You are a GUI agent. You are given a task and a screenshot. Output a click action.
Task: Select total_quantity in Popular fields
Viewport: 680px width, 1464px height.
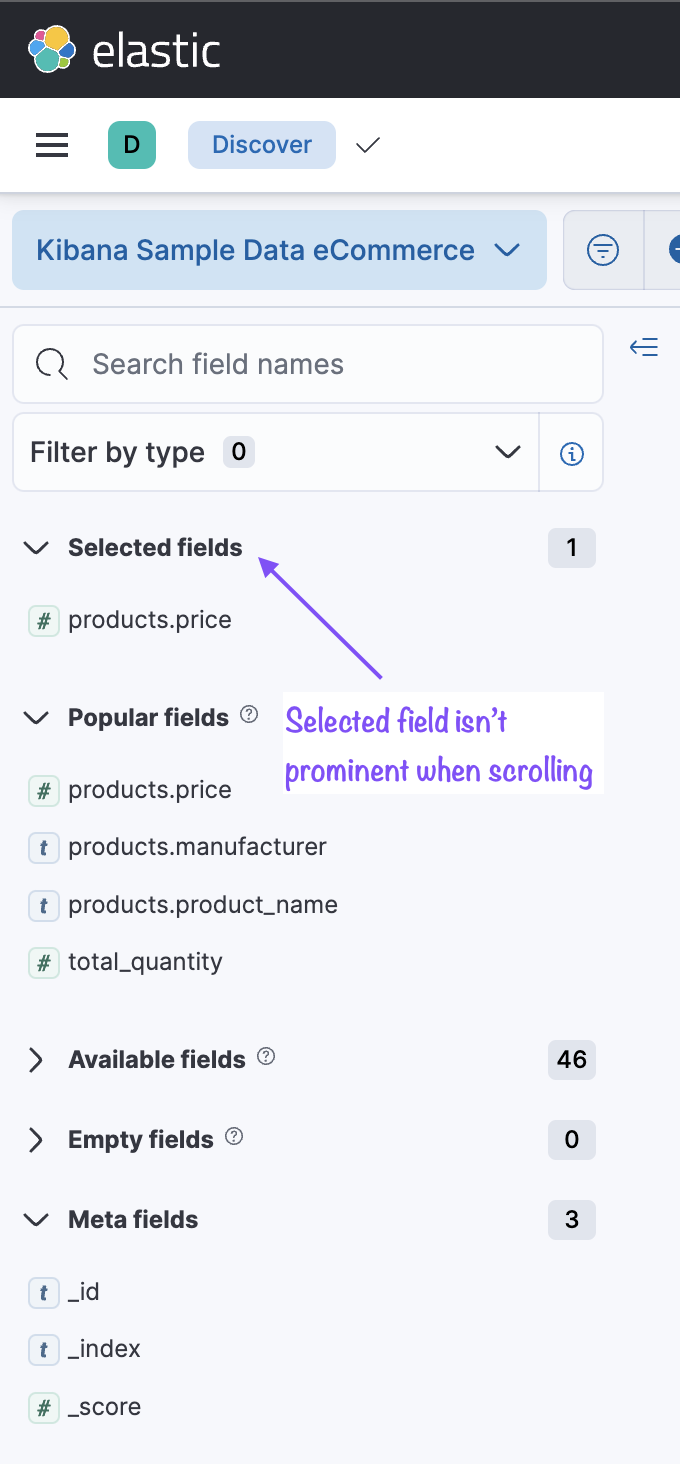pyautogui.click(x=144, y=961)
